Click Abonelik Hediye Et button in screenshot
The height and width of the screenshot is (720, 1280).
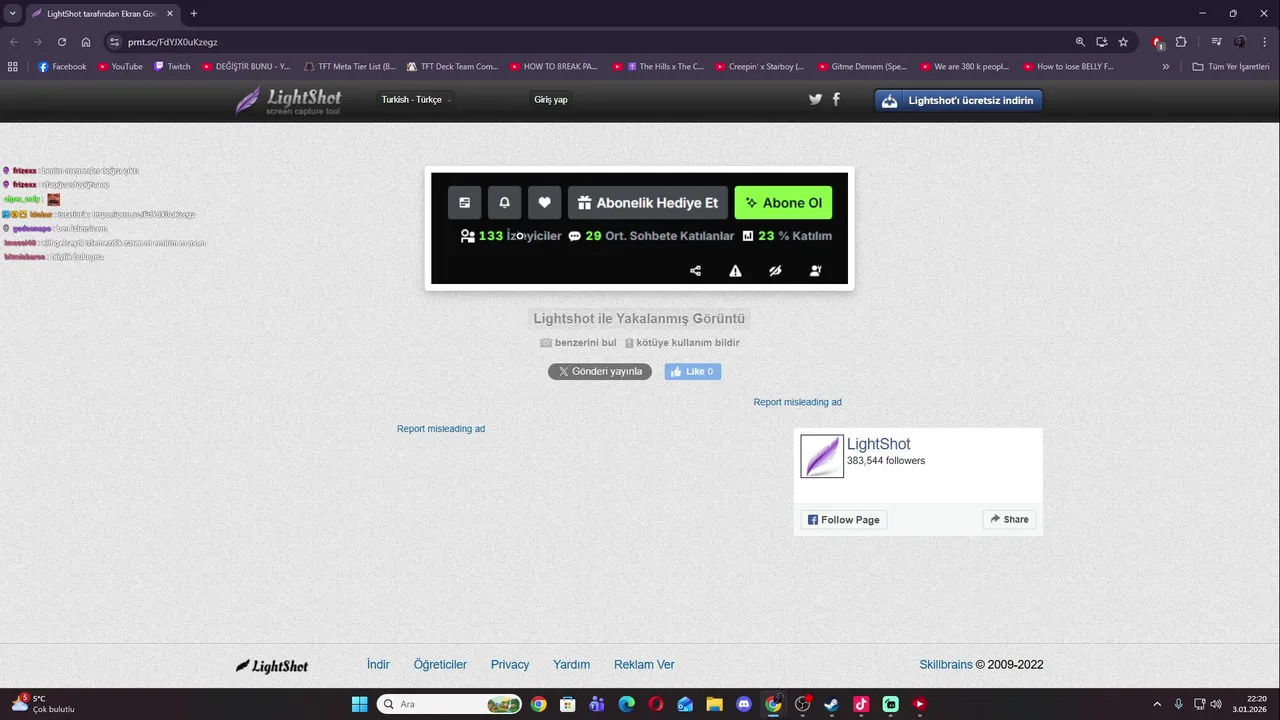coord(648,202)
